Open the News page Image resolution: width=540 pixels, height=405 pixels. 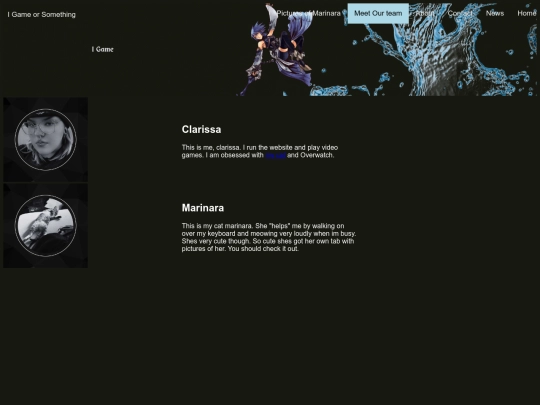click(x=495, y=13)
